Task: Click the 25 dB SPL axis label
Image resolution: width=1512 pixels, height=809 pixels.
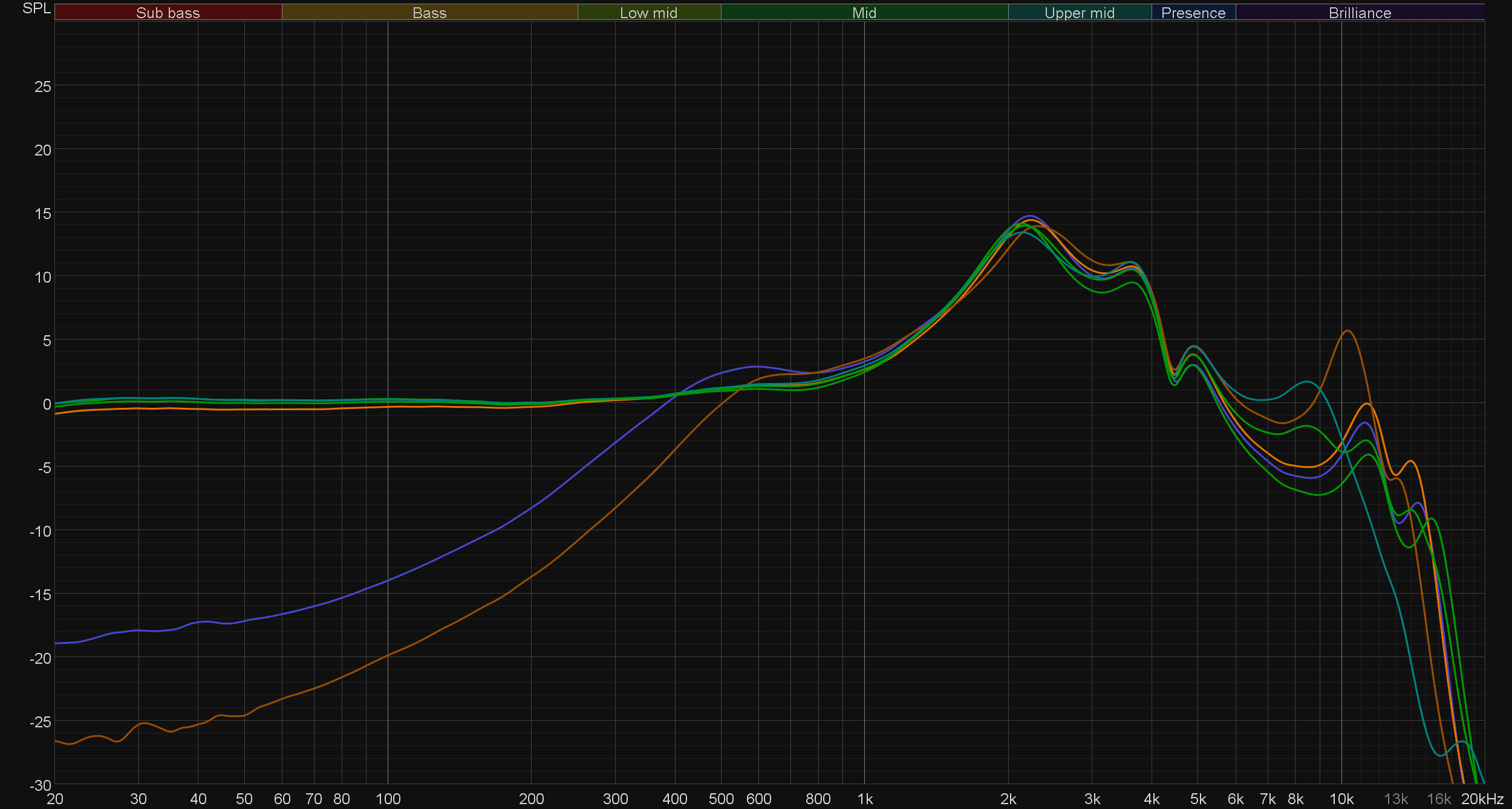Action: click(x=43, y=87)
